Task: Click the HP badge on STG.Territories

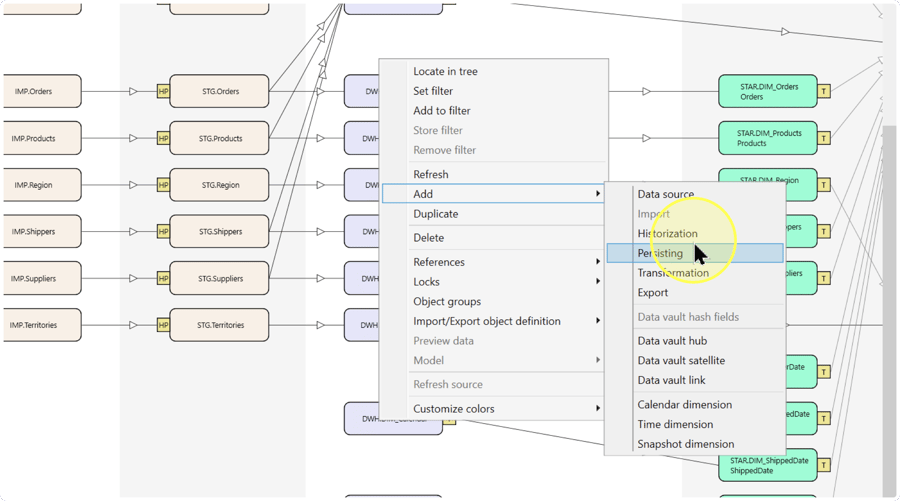Action: coord(163,325)
